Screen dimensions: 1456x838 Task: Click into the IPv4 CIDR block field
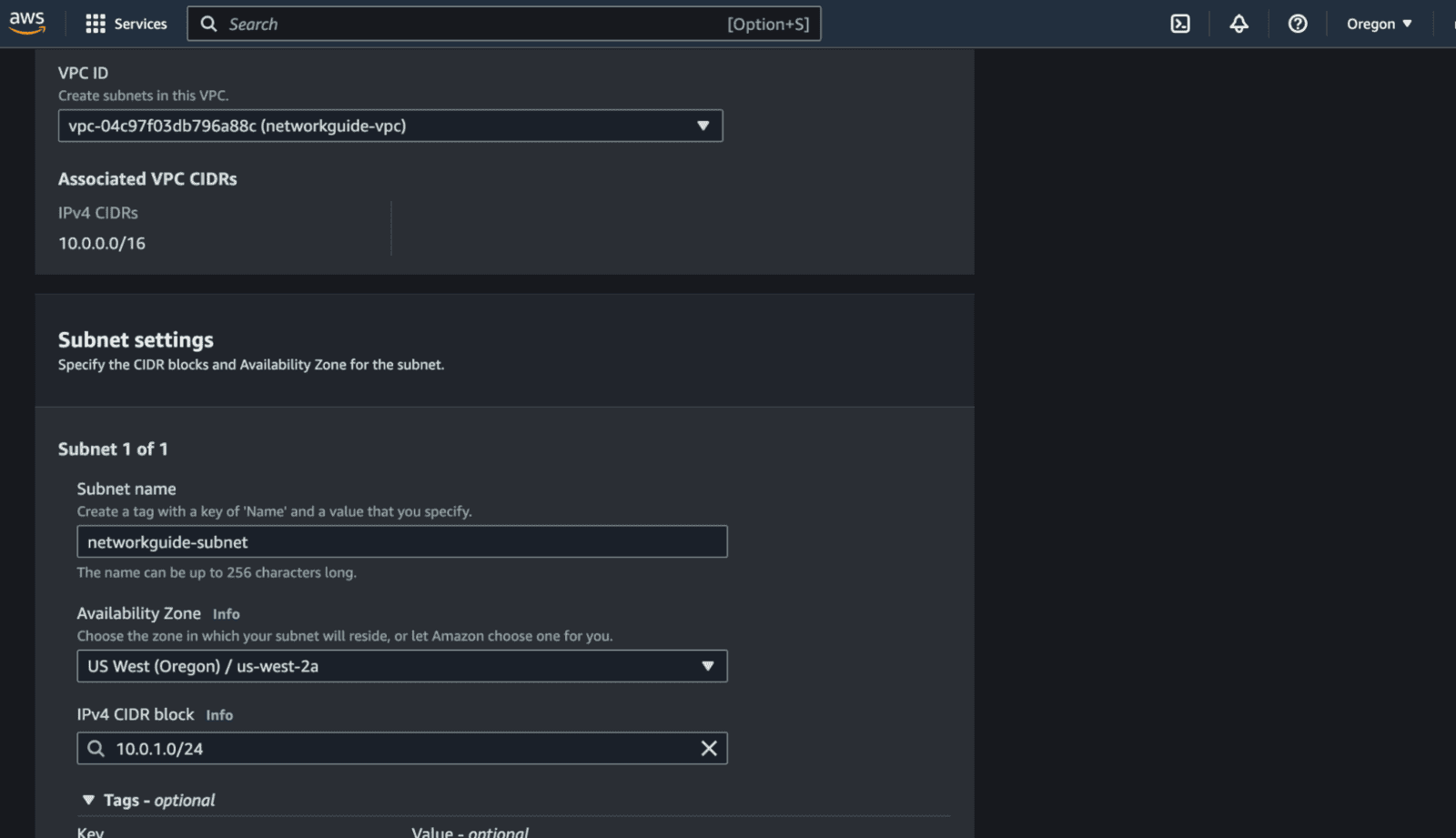(400, 748)
